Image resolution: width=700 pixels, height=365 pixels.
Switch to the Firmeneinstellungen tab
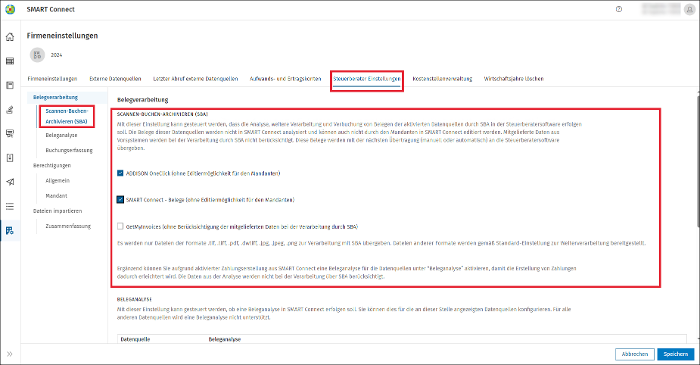point(52,79)
